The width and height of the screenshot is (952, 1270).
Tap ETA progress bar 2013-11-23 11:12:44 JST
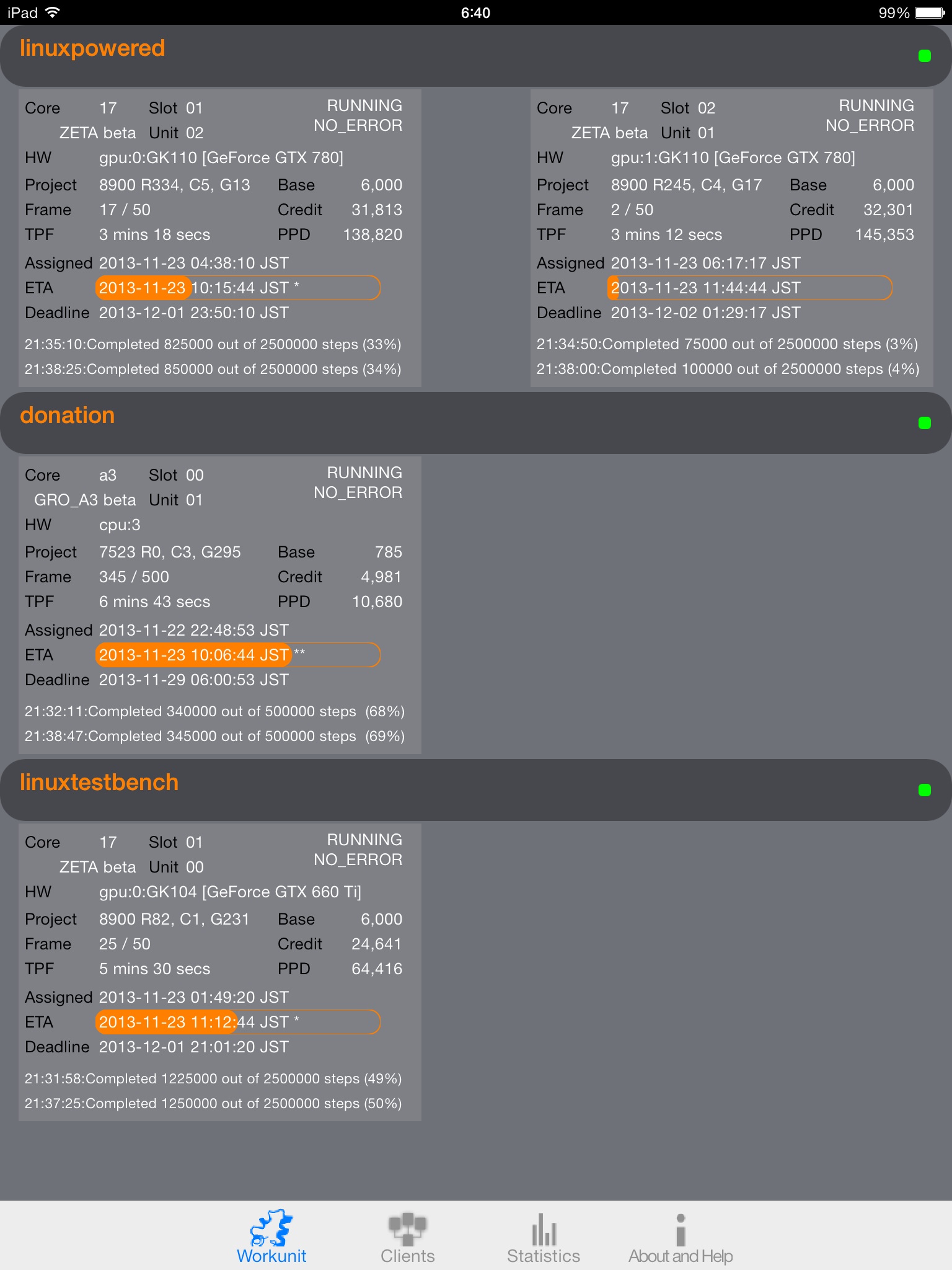tap(238, 1022)
